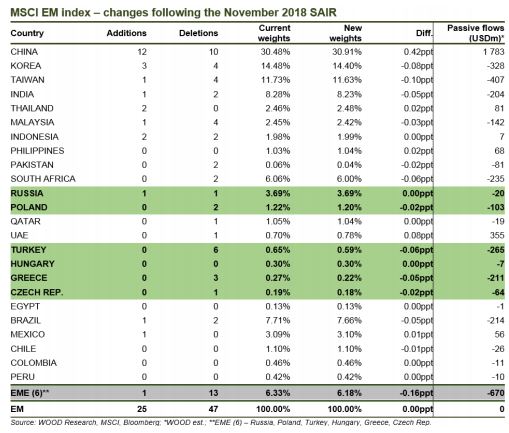
Task: Select the POLAND country cell
Action: point(29,207)
